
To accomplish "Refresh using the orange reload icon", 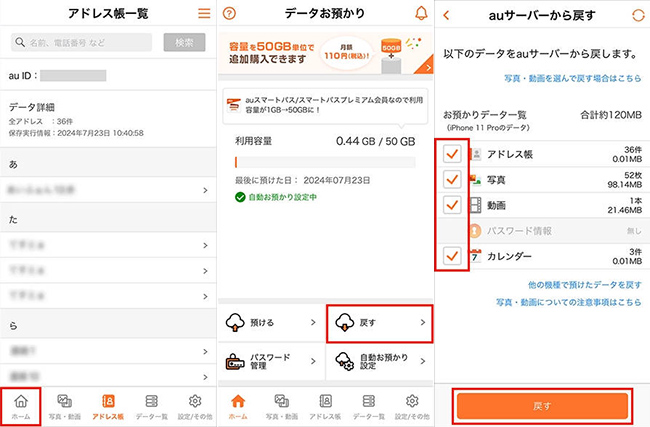I will point(638,15).
